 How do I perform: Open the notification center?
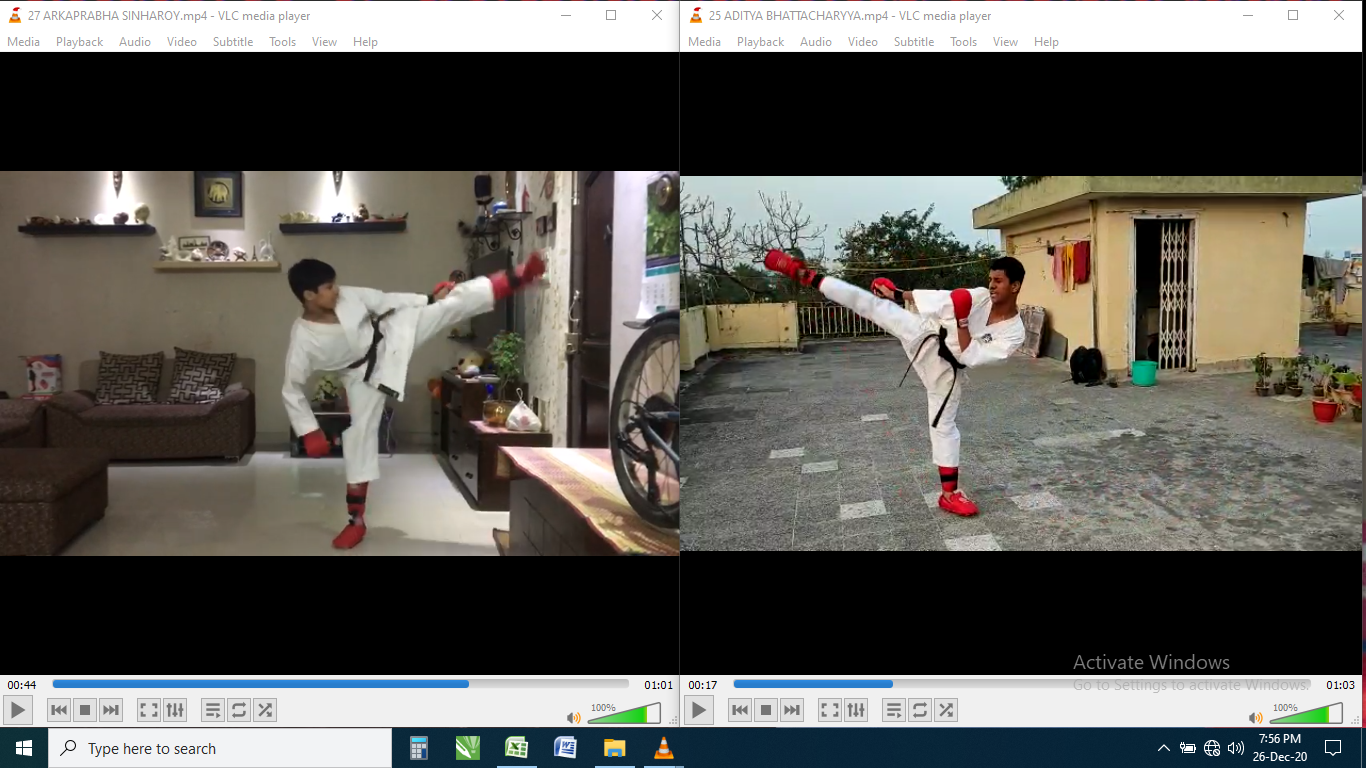[x=1333, y=748]
